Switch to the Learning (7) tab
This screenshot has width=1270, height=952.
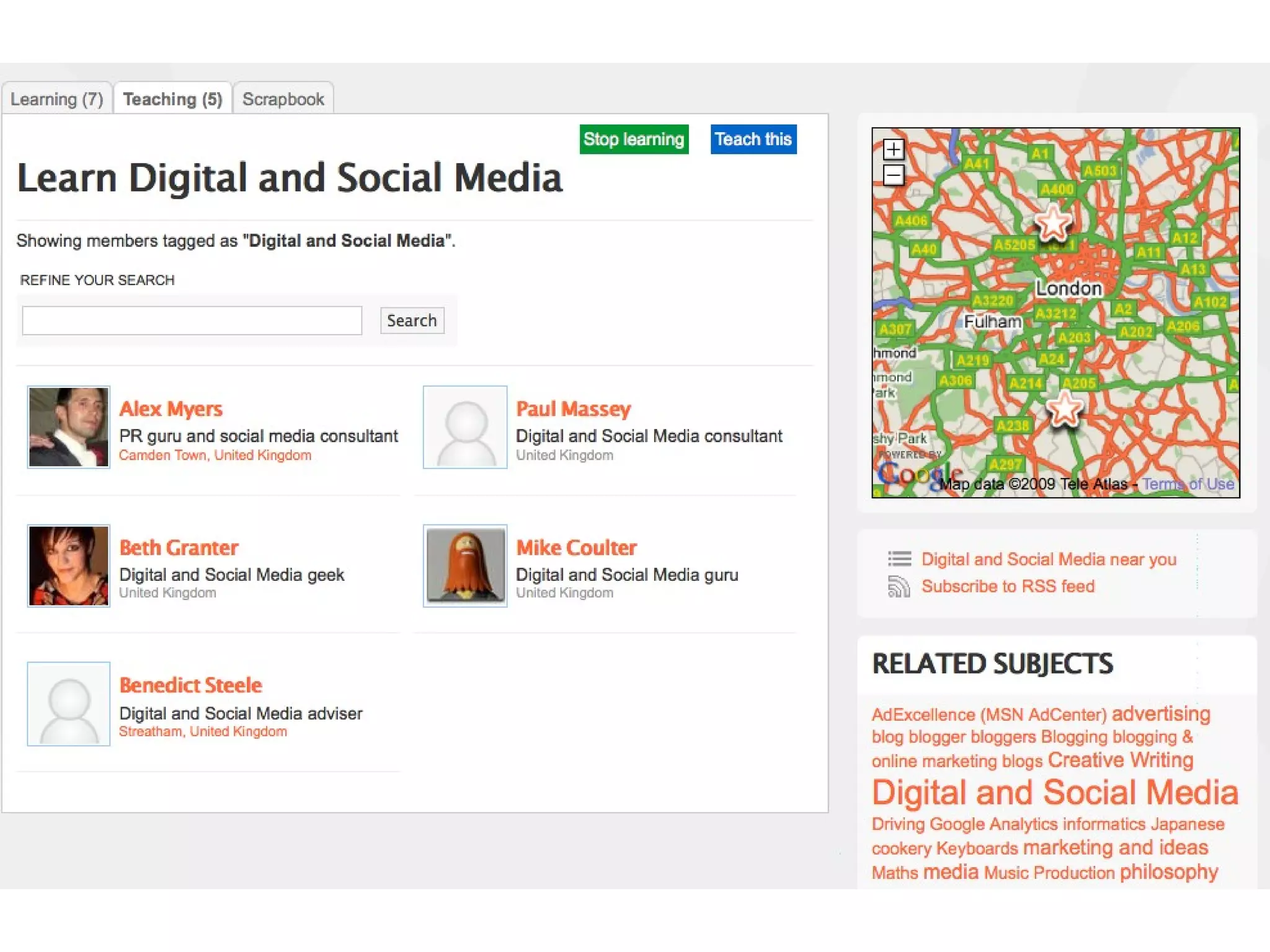pyautogui.click(x=57, y=99)
